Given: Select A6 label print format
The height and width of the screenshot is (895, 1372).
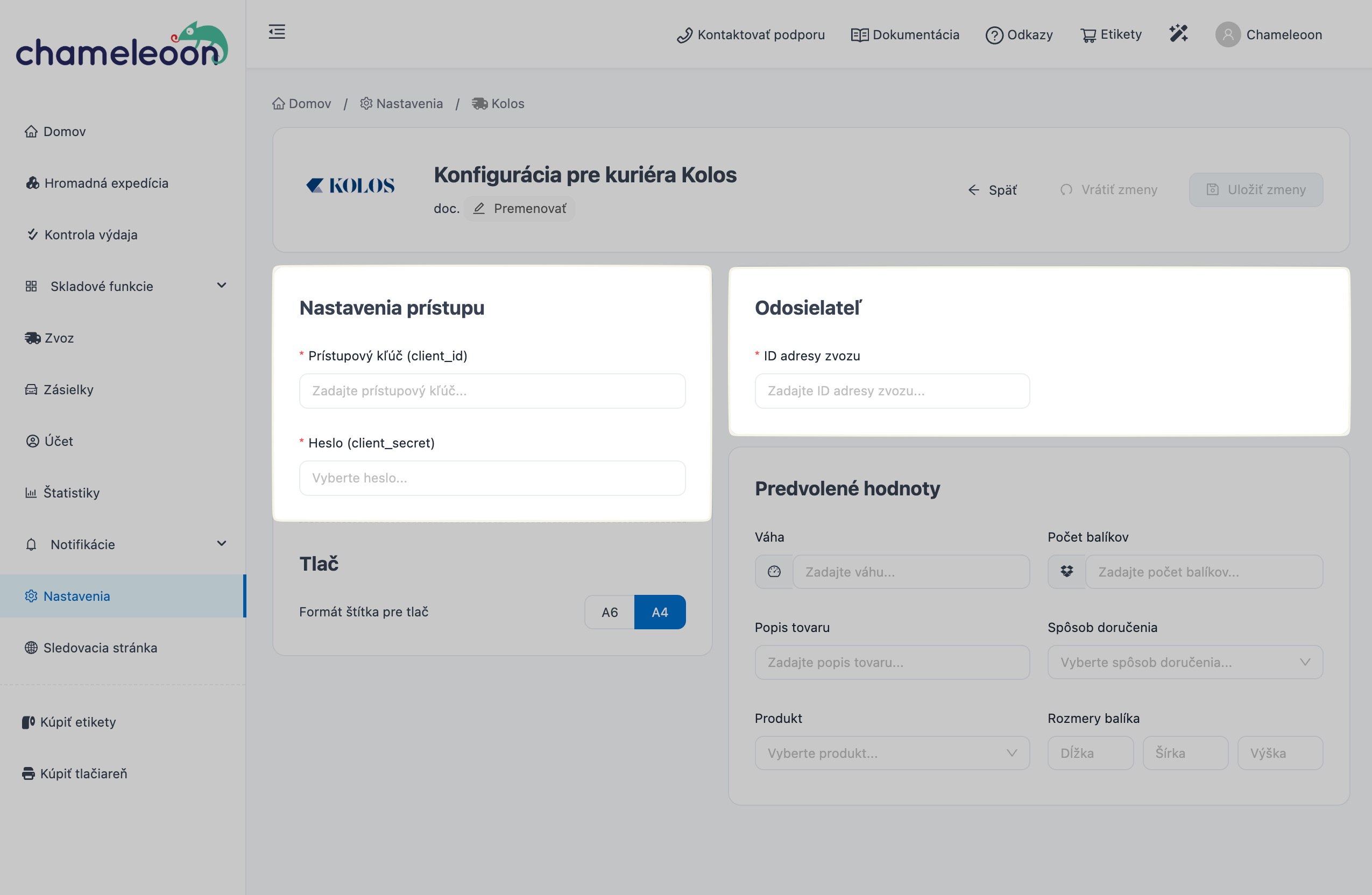Looking at the screenshot, I should pyautogui.click(x=609, y=612).
